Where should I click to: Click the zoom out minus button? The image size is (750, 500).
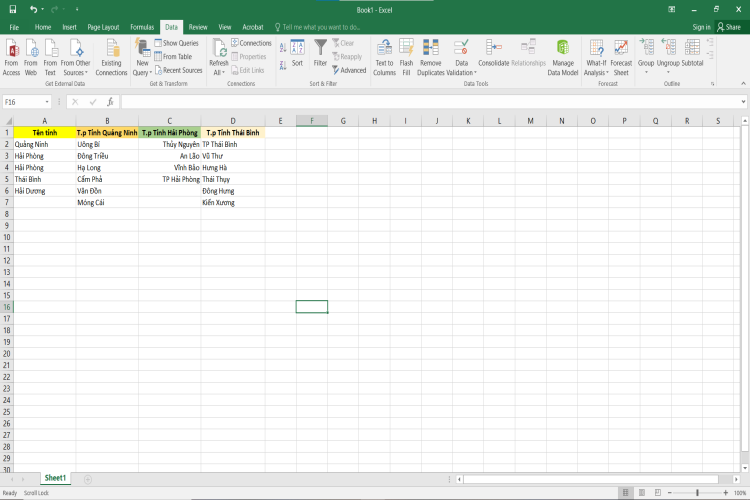[670, 492]
